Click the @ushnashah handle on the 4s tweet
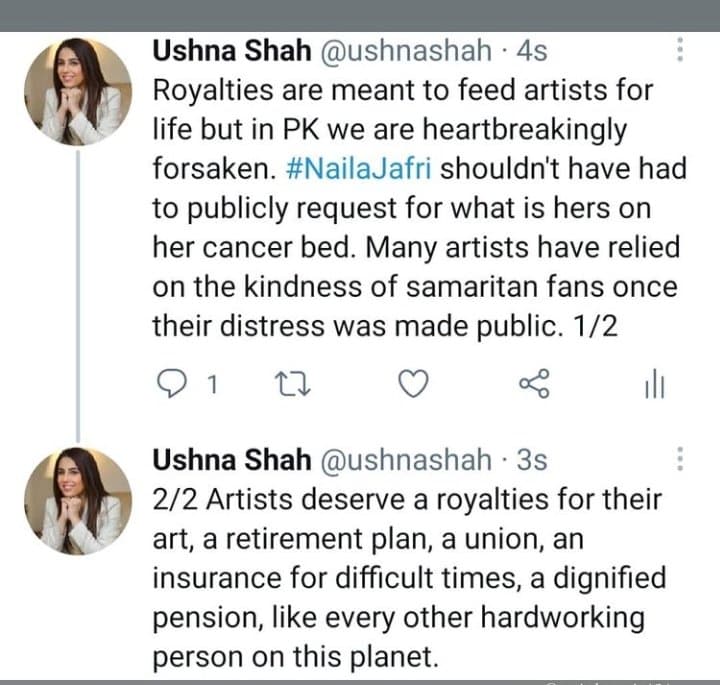Image resolution: width=720 pixels, height=685 pixels. [x=405, y=51]
